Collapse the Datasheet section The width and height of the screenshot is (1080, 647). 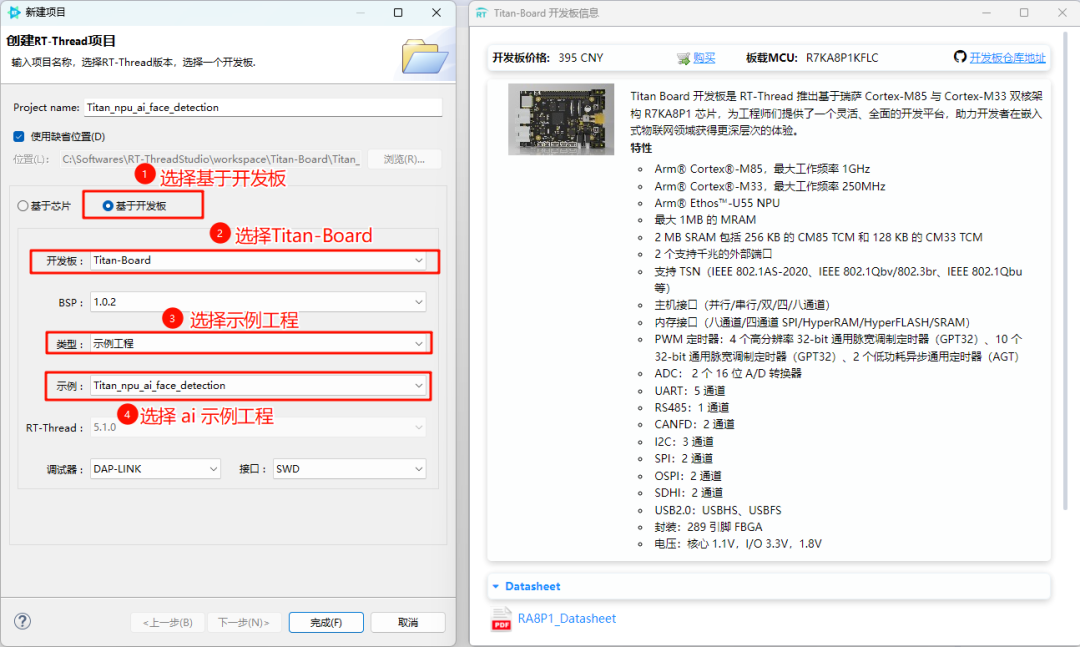pyautogui.click(x=495, y=586)
